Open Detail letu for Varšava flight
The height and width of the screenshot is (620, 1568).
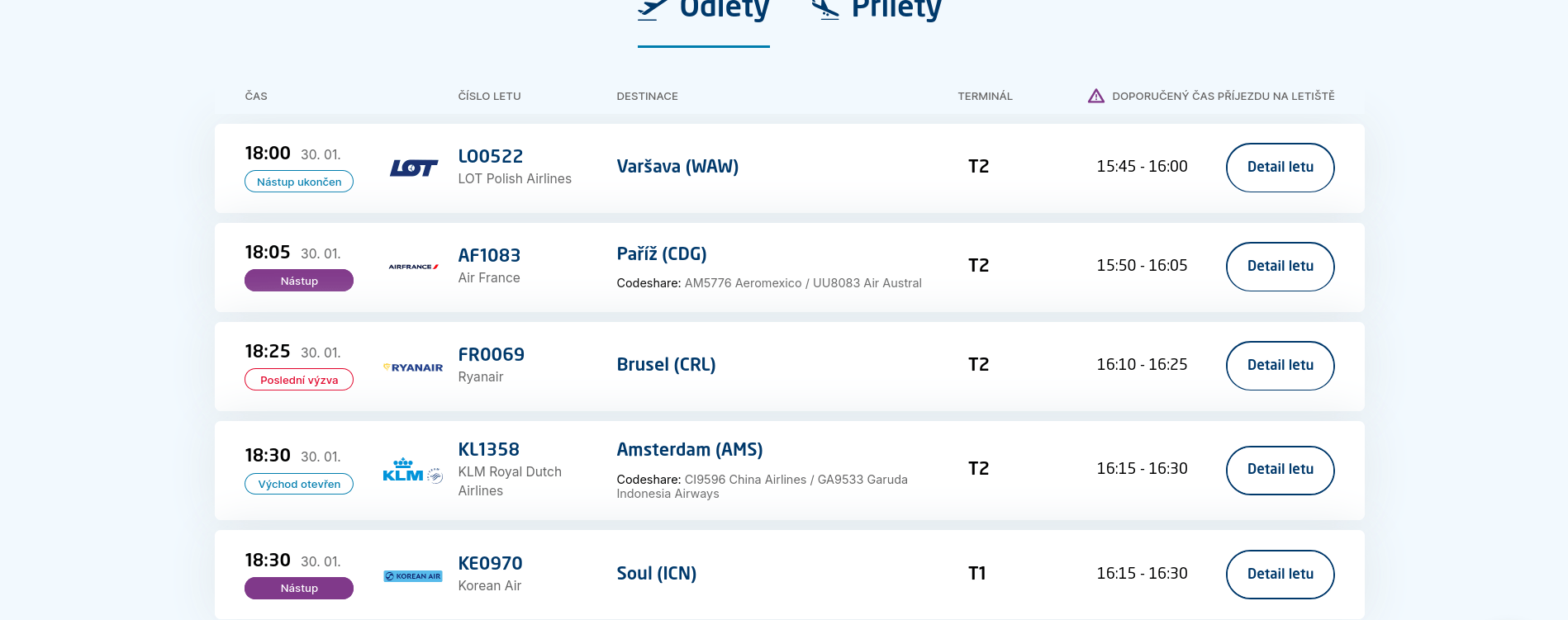click(1280, 168)
